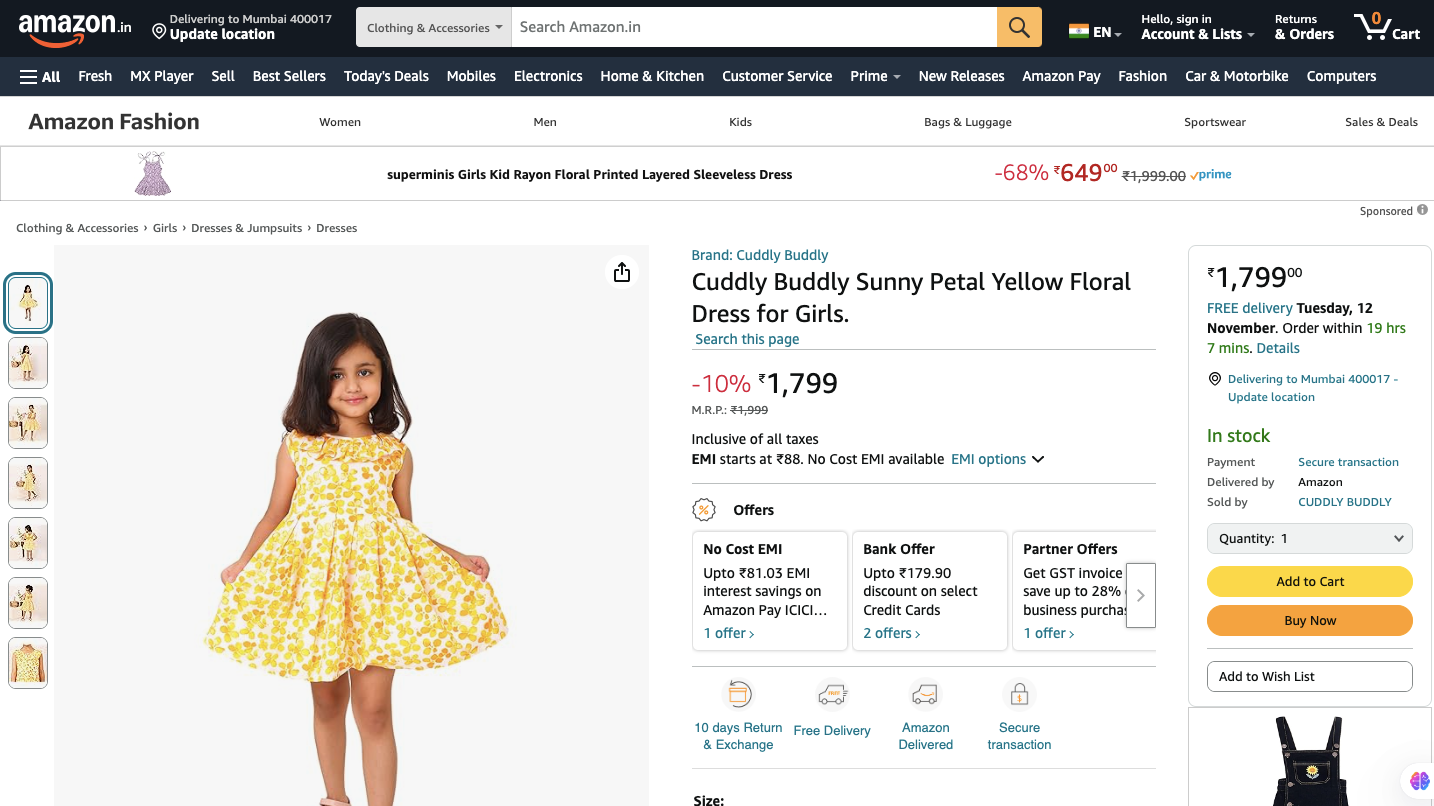Open the Quantity dropdown
Screen dimensions: 1434x806
[1309, 538]
